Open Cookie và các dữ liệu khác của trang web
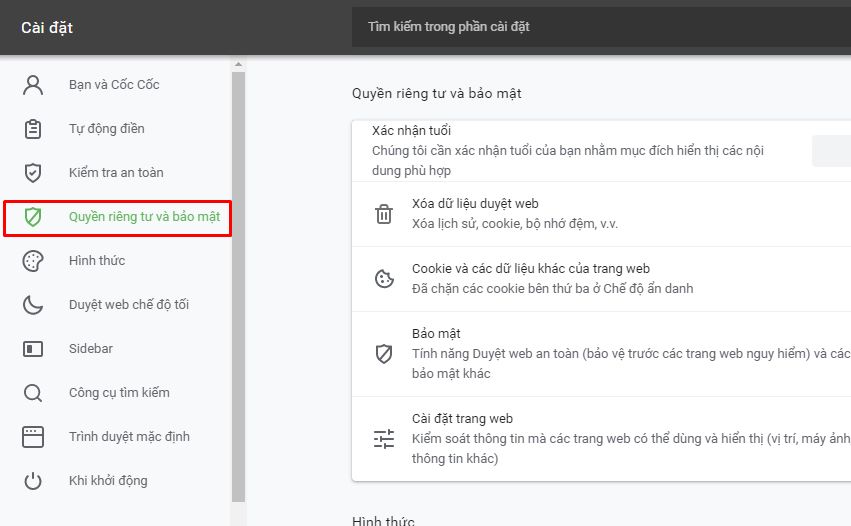Screen dimensions: 851x526 [x=601, y=279]
